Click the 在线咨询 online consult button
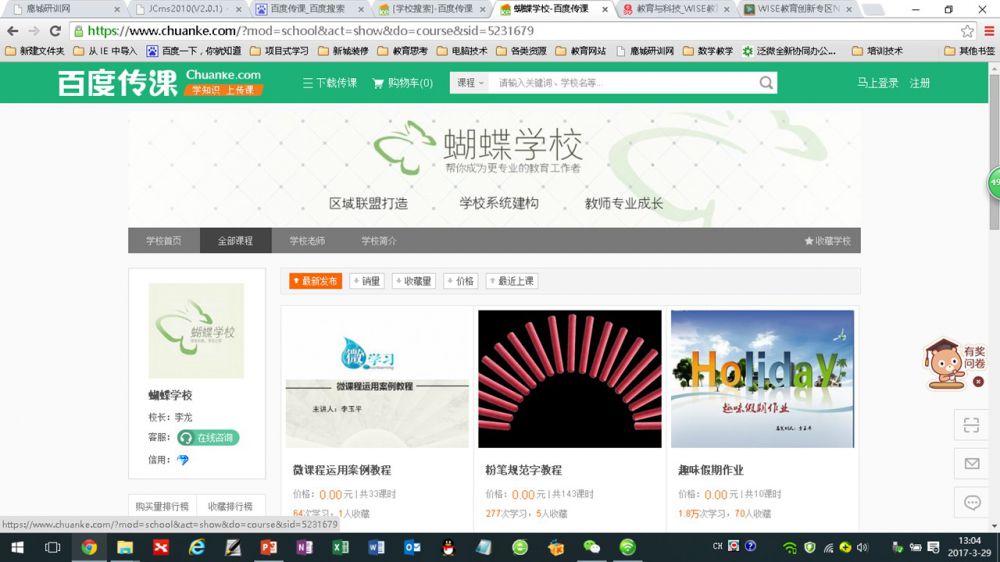The height and width of the screenshot is (562, 1000). [x=209, y=438]
